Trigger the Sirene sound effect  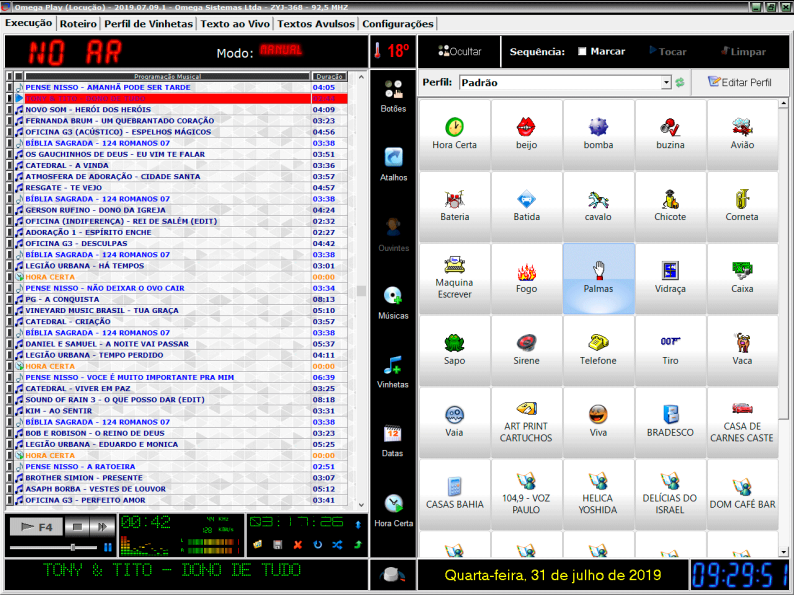coord(527,349)
